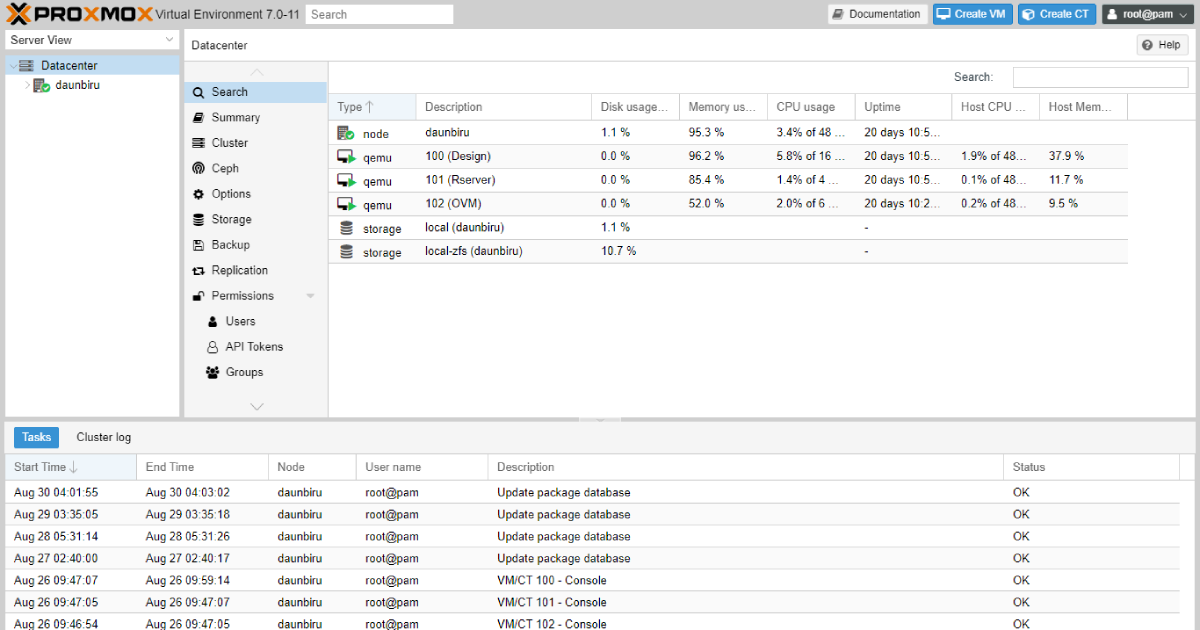This screenshot has height=630, width=1200.
Task: Select the daunbiru node icon in tree
Action: pos(41,86)
